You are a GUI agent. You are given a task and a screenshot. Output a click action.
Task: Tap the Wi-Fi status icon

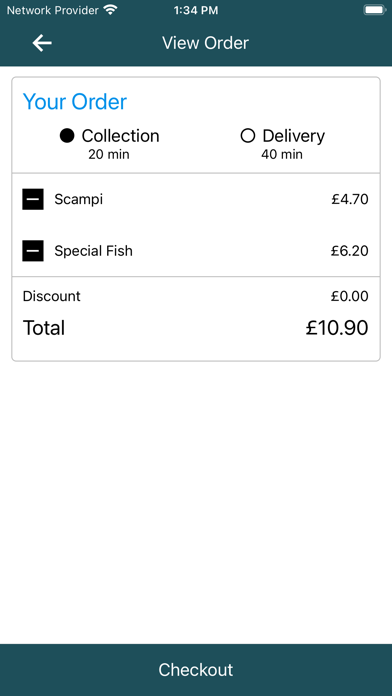(x=110, y=10)
